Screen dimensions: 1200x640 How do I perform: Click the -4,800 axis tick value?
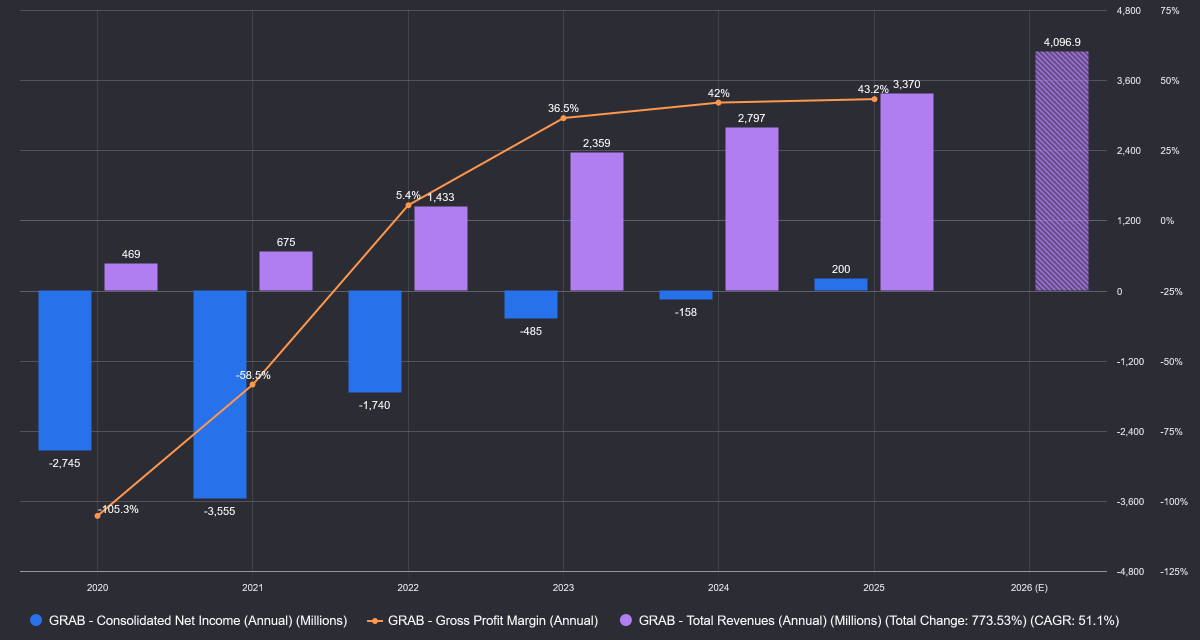[1130, 571]
